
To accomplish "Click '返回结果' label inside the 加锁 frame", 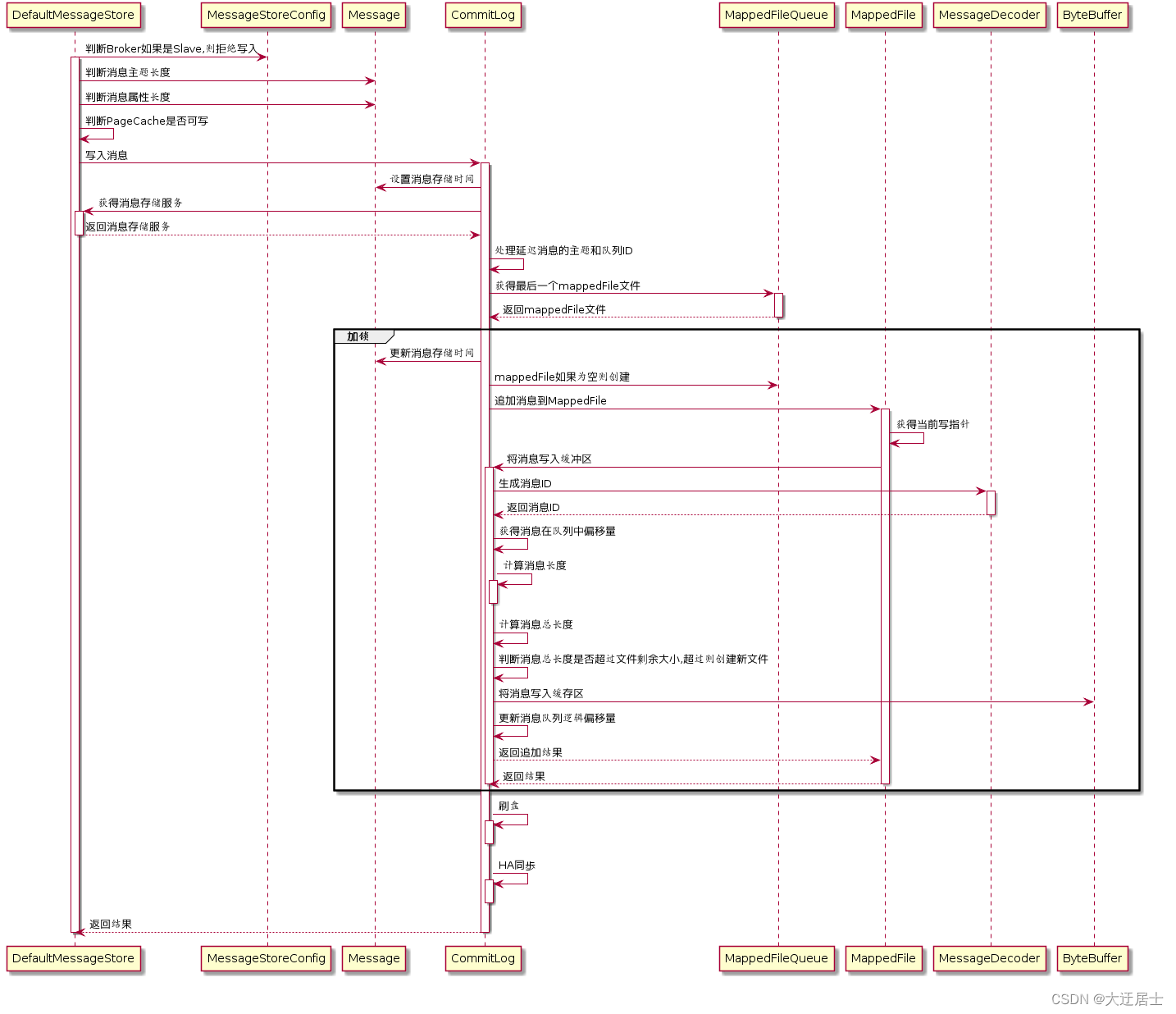I will [x=524, y=776].
